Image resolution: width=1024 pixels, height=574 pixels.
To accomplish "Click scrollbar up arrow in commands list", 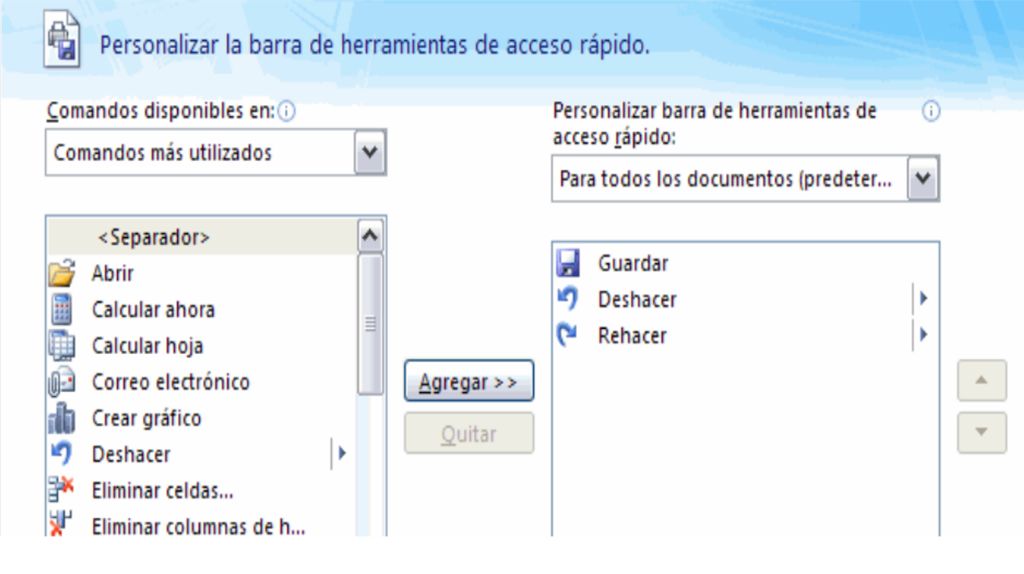I will pyautogui.click(x=370, y=237).
